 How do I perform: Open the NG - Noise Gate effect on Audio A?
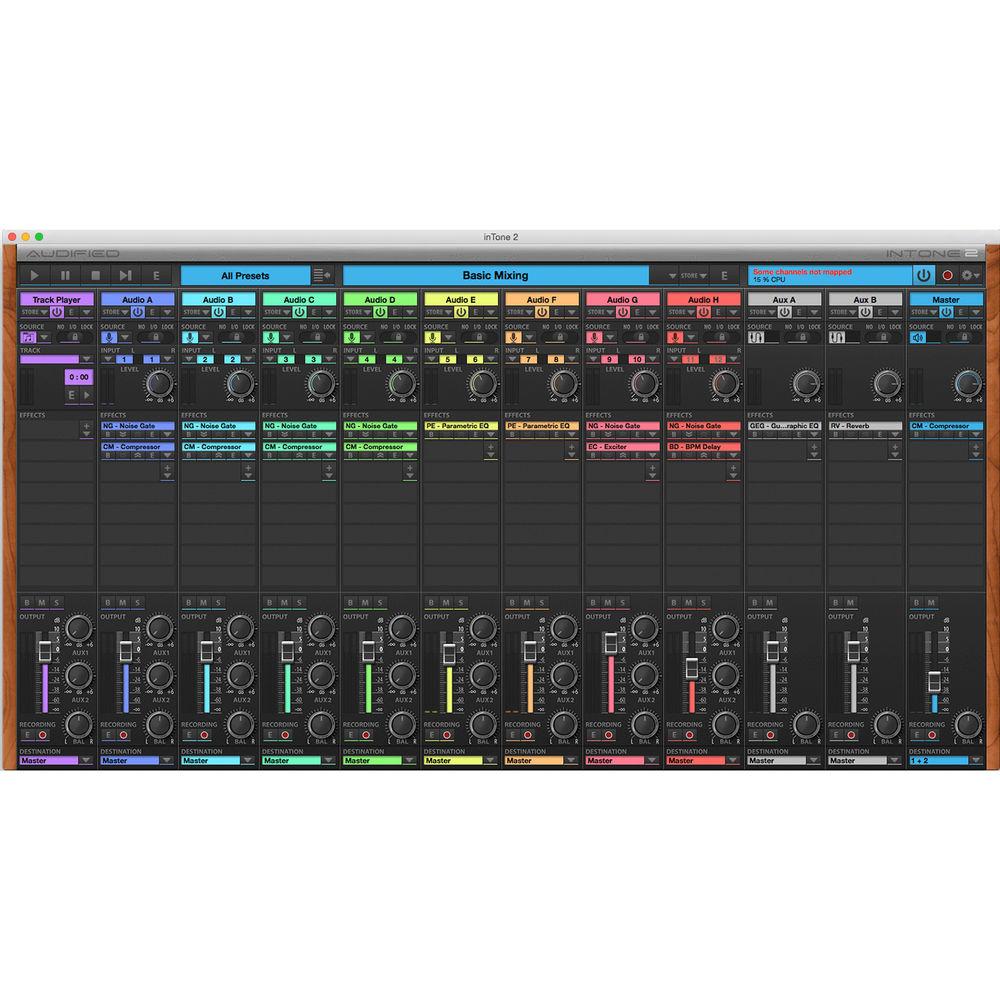130,426
